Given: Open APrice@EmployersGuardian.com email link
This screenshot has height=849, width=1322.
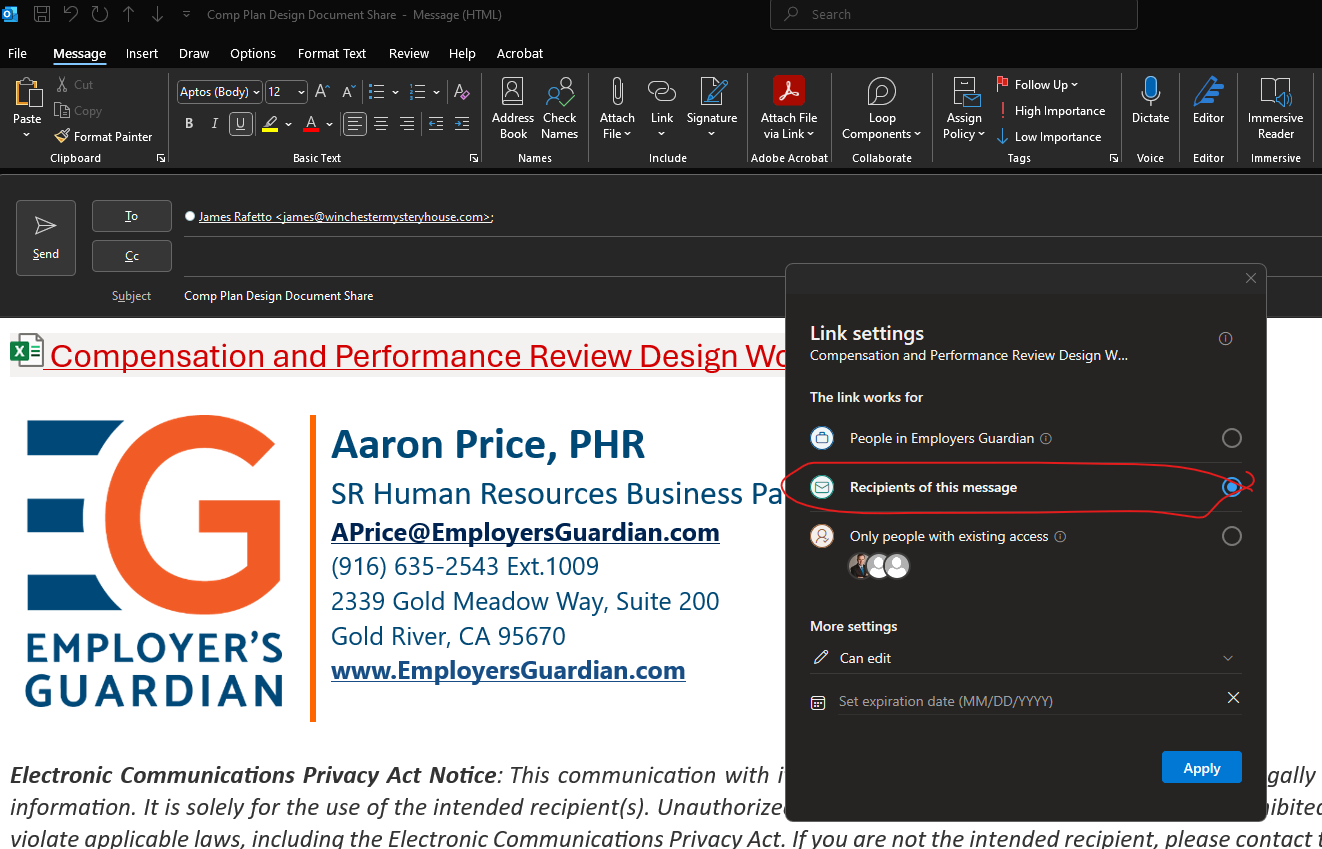Looking at the screenshot, I should (525, 532).
